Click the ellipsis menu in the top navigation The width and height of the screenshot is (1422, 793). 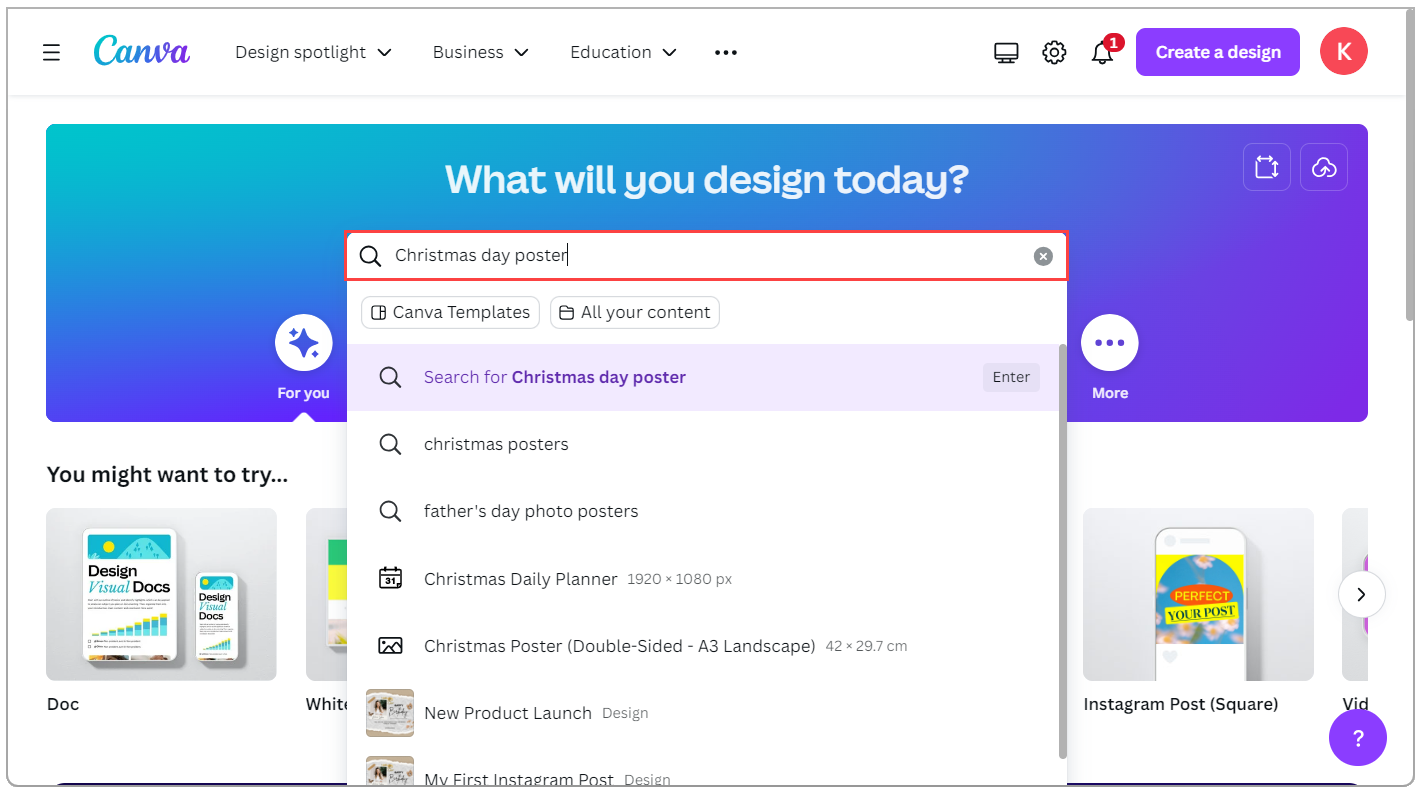[x=725, y=51]
